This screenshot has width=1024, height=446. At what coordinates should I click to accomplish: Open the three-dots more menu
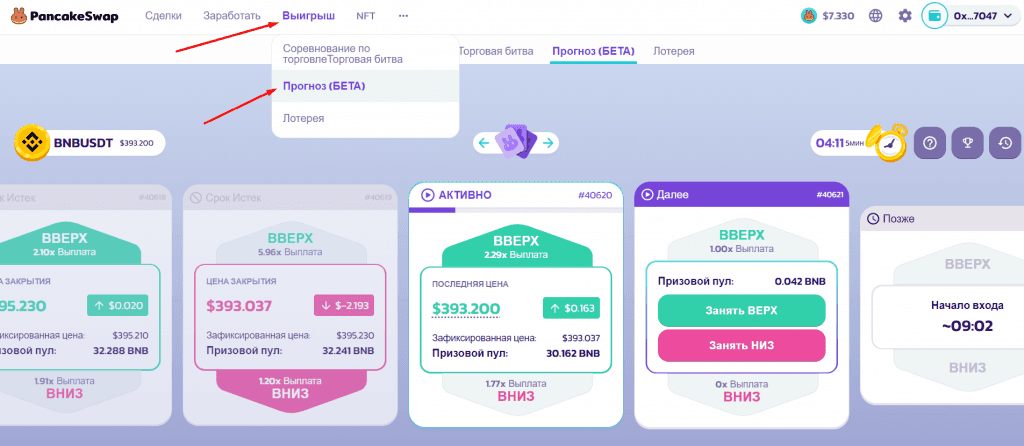click(x=403, y=16)
